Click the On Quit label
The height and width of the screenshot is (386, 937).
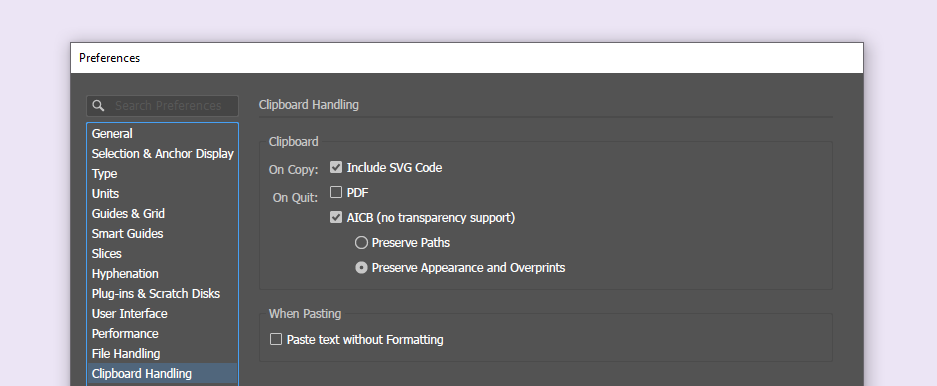click(295, 198)
